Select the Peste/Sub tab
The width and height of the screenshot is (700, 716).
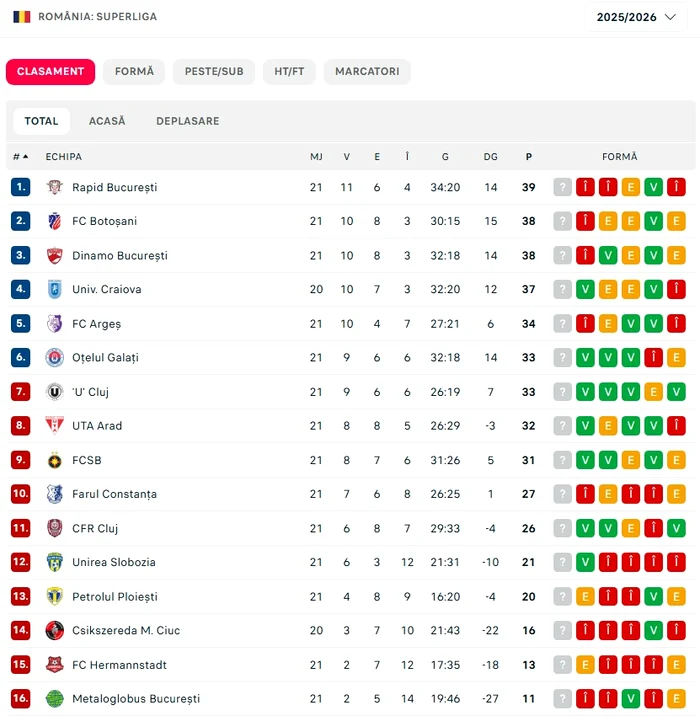tap(214, 72)
